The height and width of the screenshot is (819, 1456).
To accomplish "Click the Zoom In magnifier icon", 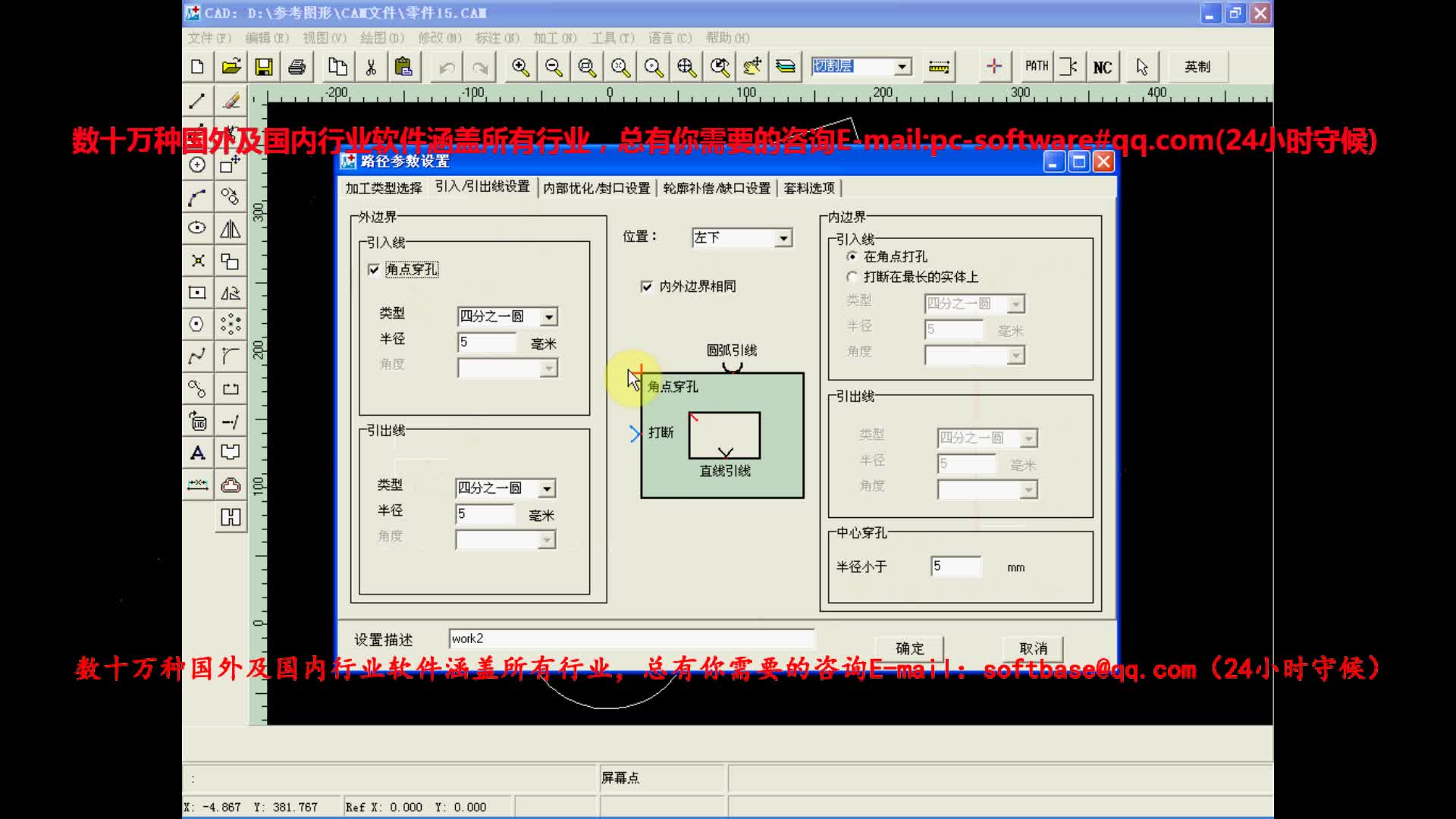I will pyautogui.click(x=520, y=67).
